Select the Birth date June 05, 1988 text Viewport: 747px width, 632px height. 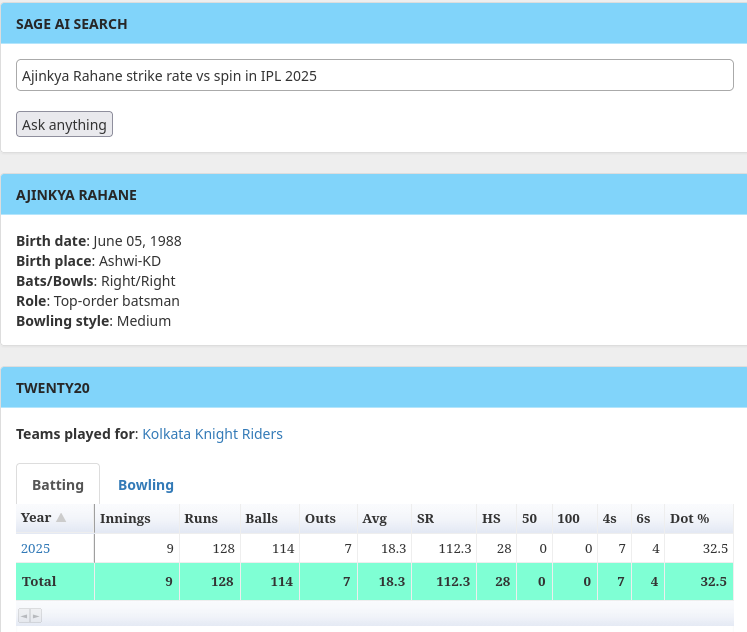click(99, 241)
